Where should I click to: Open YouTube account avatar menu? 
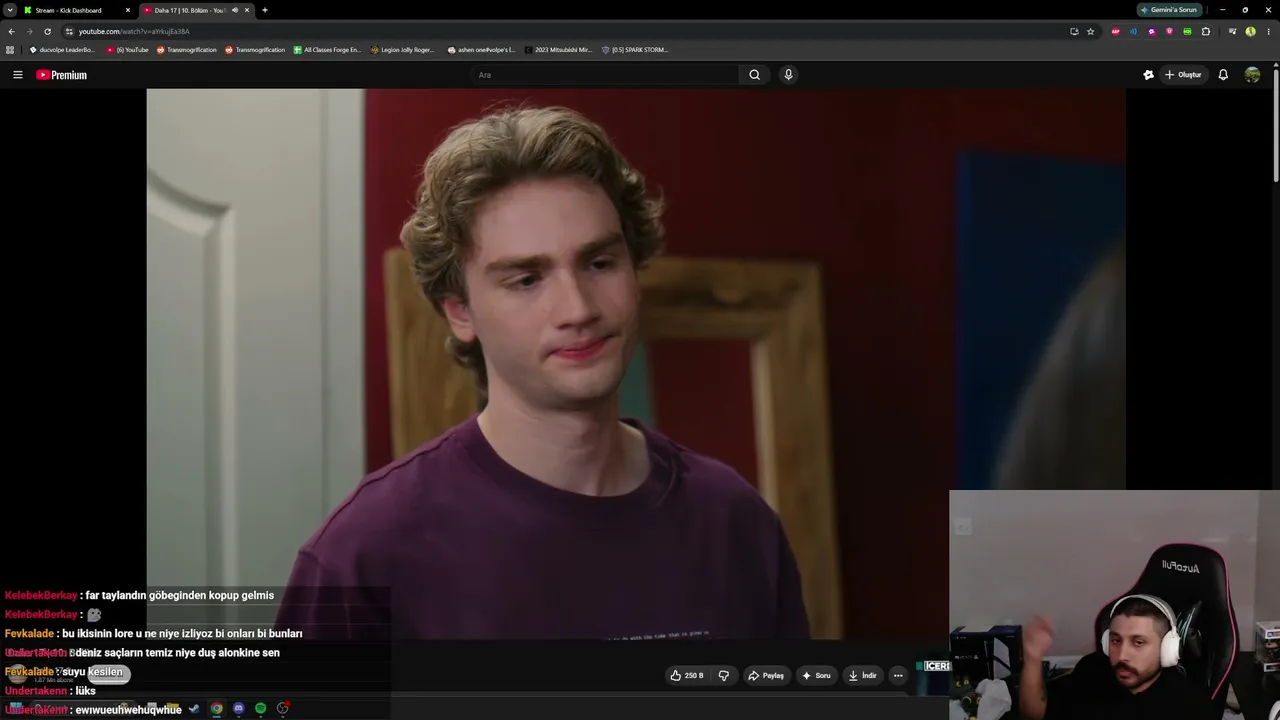(x=1252, y=75)
